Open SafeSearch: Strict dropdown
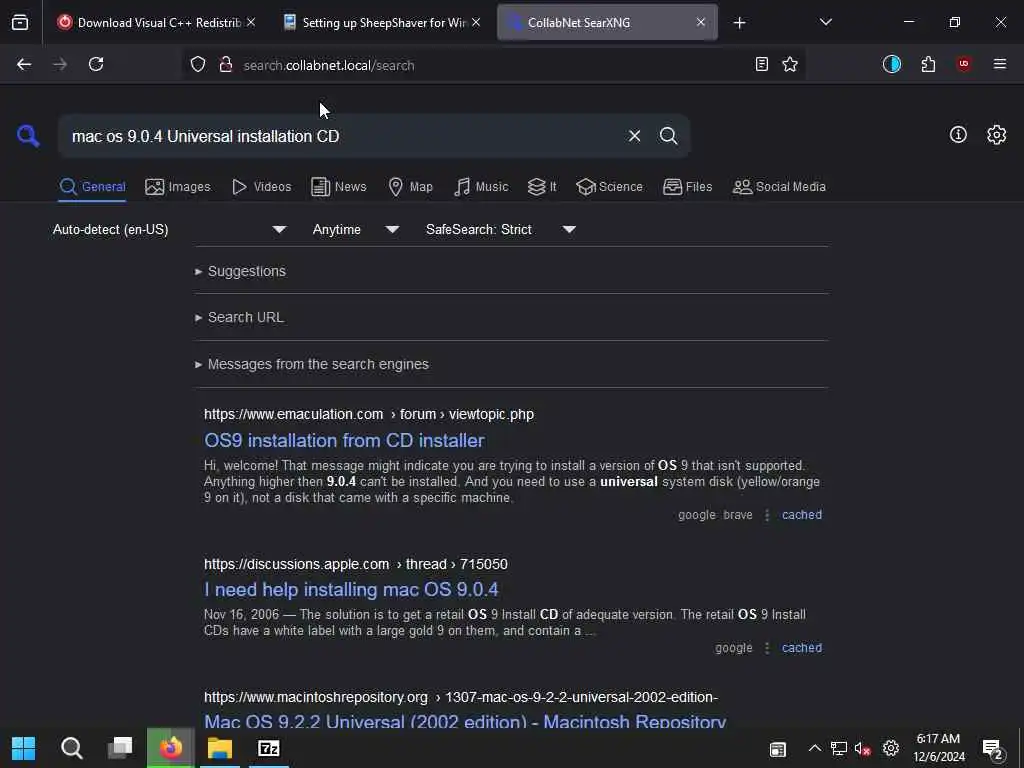This screenshot has width=1024, height=768. click(500, 229)
